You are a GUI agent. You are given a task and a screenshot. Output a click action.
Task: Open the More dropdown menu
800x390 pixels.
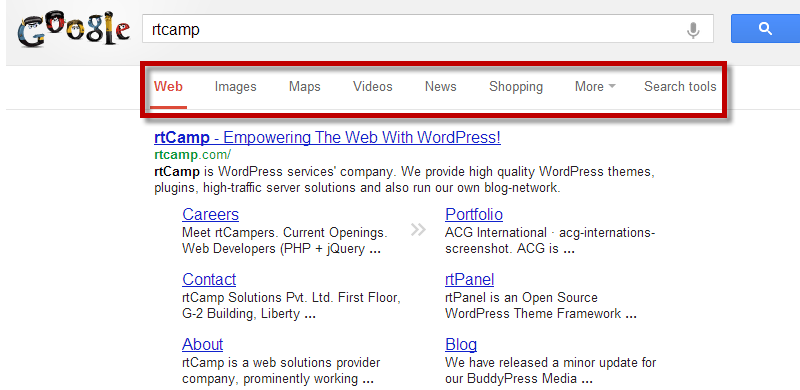(x=595, y=87)
